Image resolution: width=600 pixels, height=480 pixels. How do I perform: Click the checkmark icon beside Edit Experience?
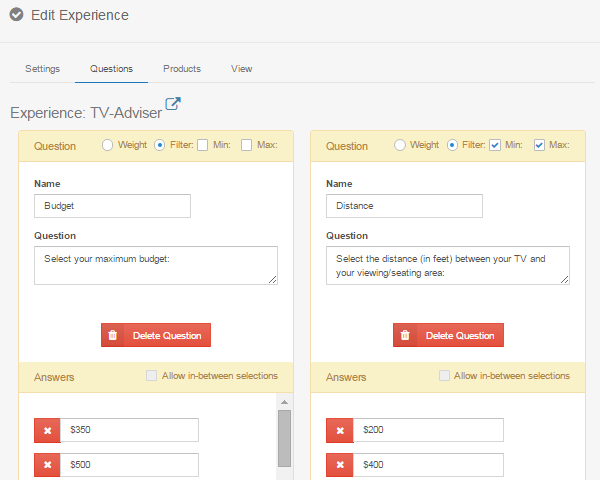[16, 15]
